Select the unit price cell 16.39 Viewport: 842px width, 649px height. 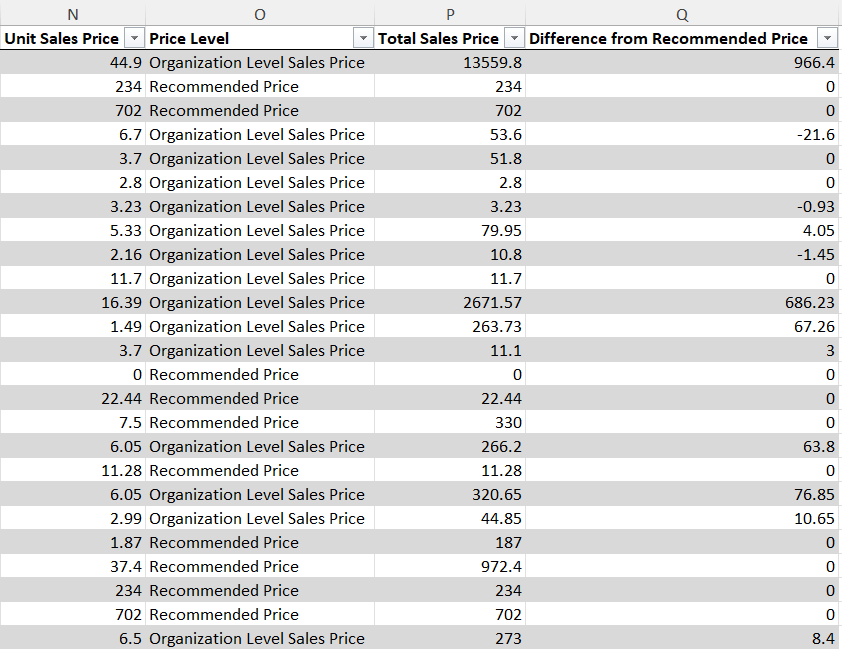72,303
